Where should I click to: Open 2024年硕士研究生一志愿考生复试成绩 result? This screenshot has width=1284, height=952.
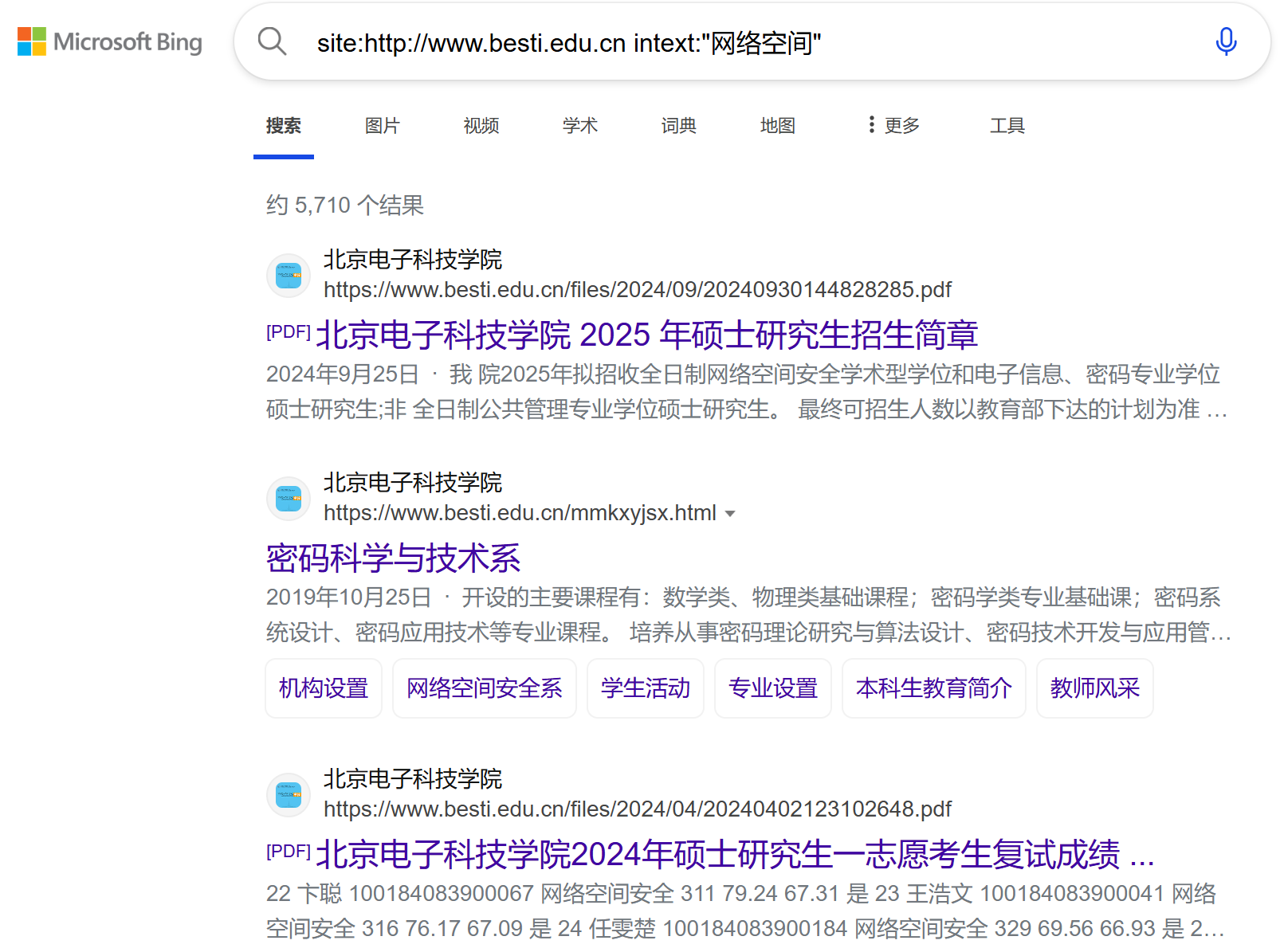[735, 854]
